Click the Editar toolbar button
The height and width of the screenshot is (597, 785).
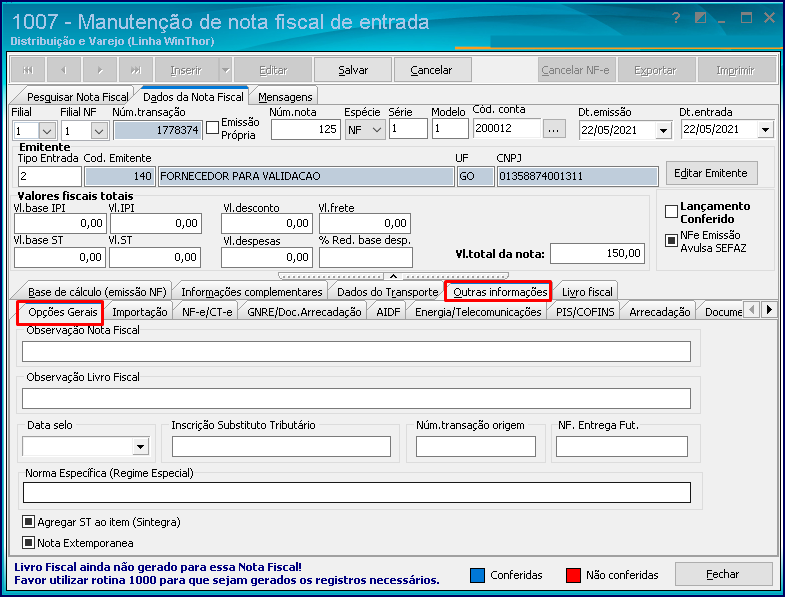[273, 70]
